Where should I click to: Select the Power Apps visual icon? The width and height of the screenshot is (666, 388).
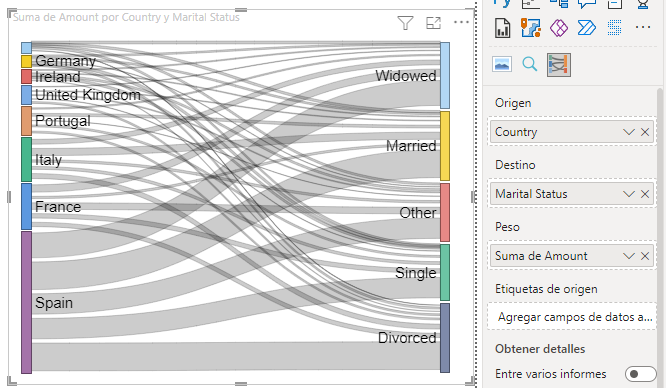[x=559, y=28]
